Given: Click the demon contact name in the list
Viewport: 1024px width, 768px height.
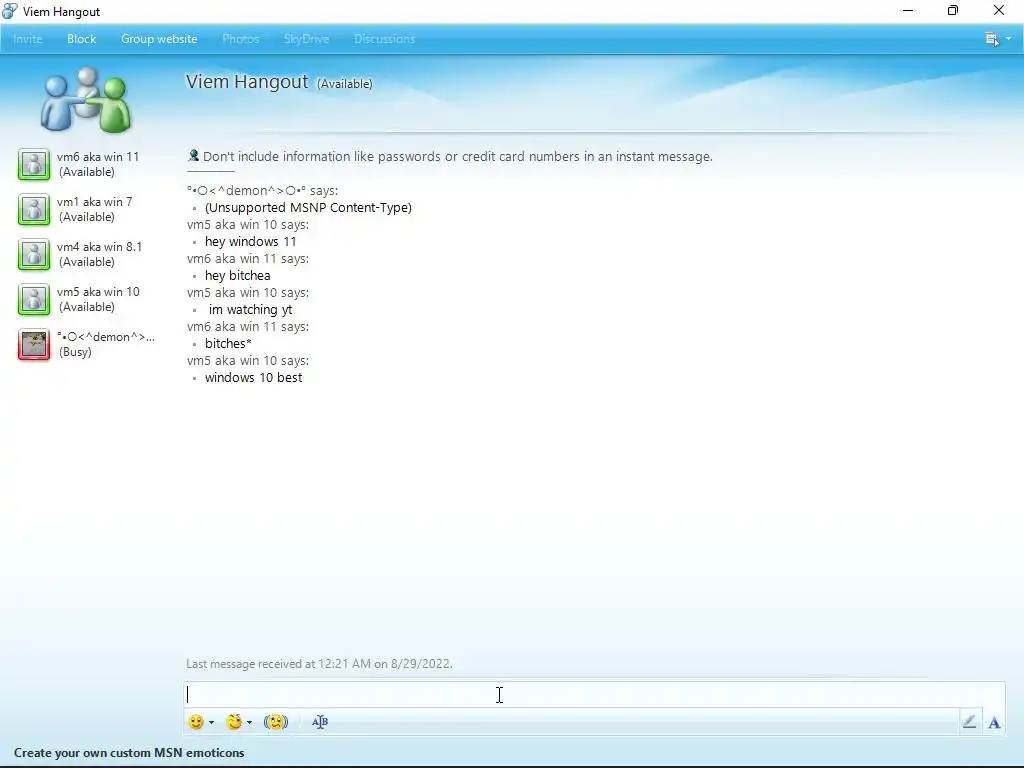Looking at the screenshot, I should [x=106, y=337].
